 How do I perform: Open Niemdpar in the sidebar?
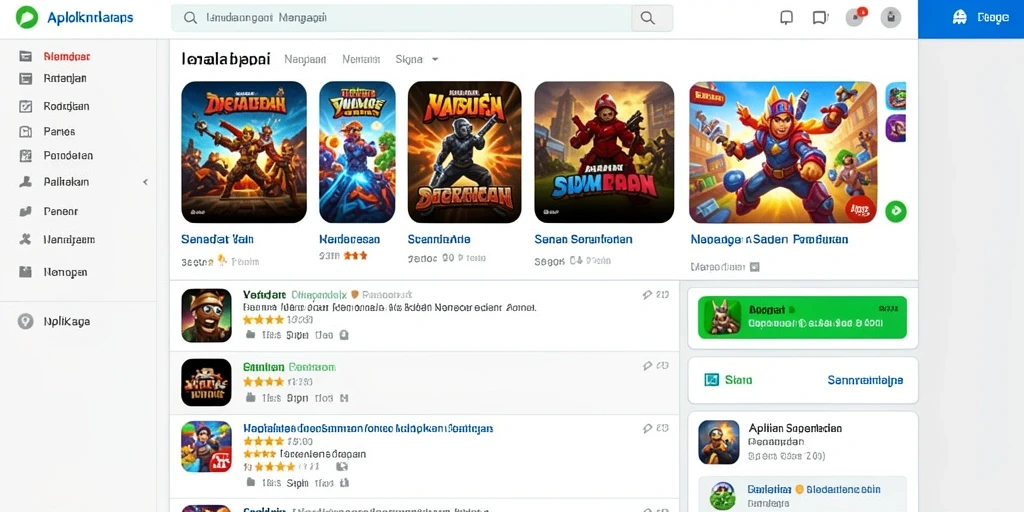tap(67, 56)
